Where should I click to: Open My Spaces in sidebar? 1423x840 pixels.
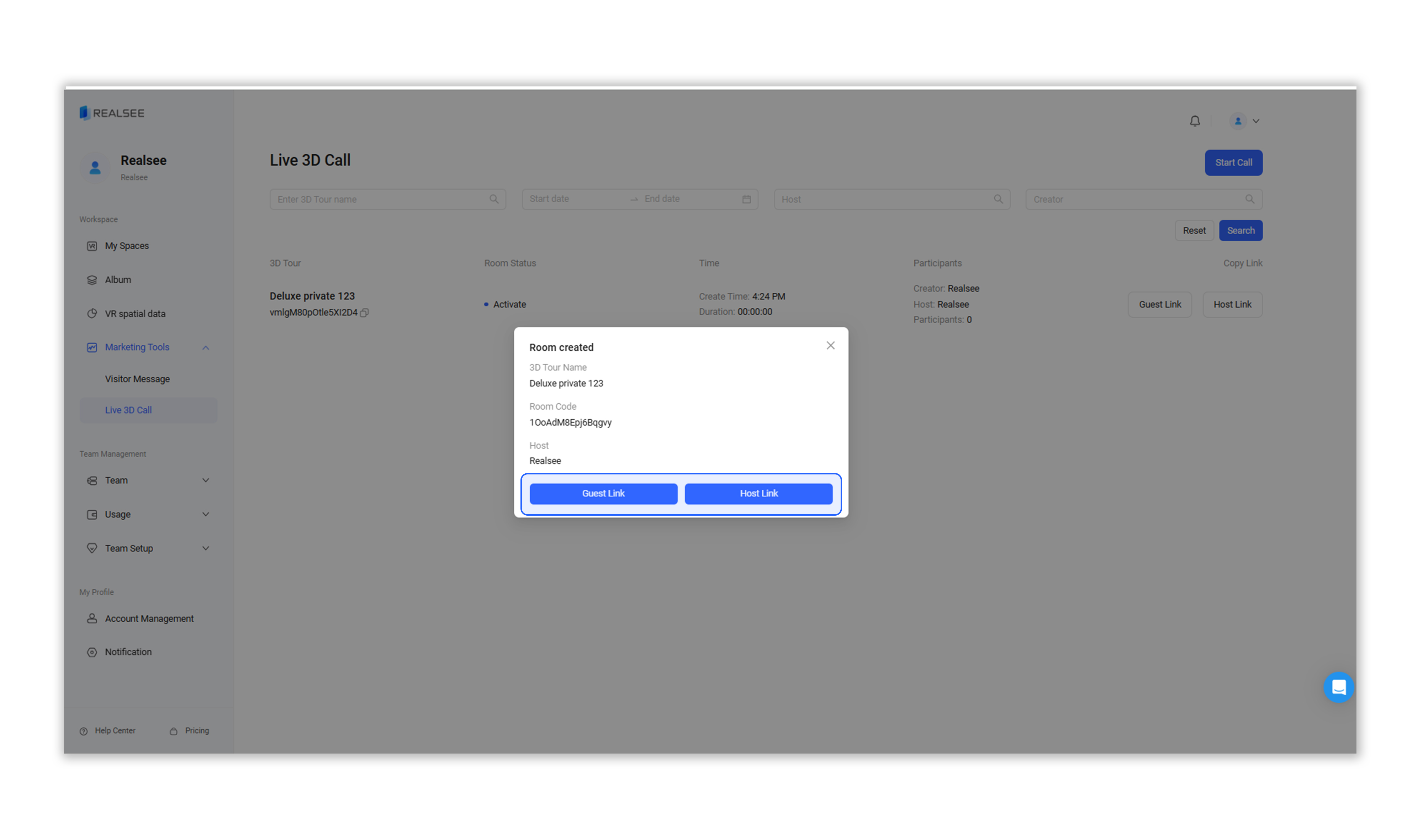coord(127,246)
